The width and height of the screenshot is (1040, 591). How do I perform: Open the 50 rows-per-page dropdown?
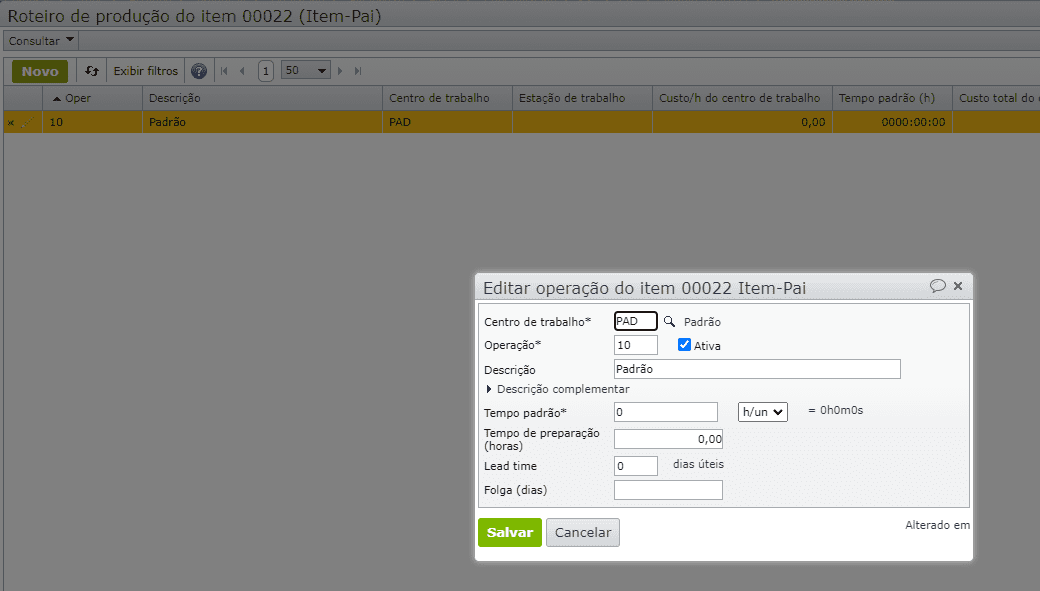(x=306, y=70)
